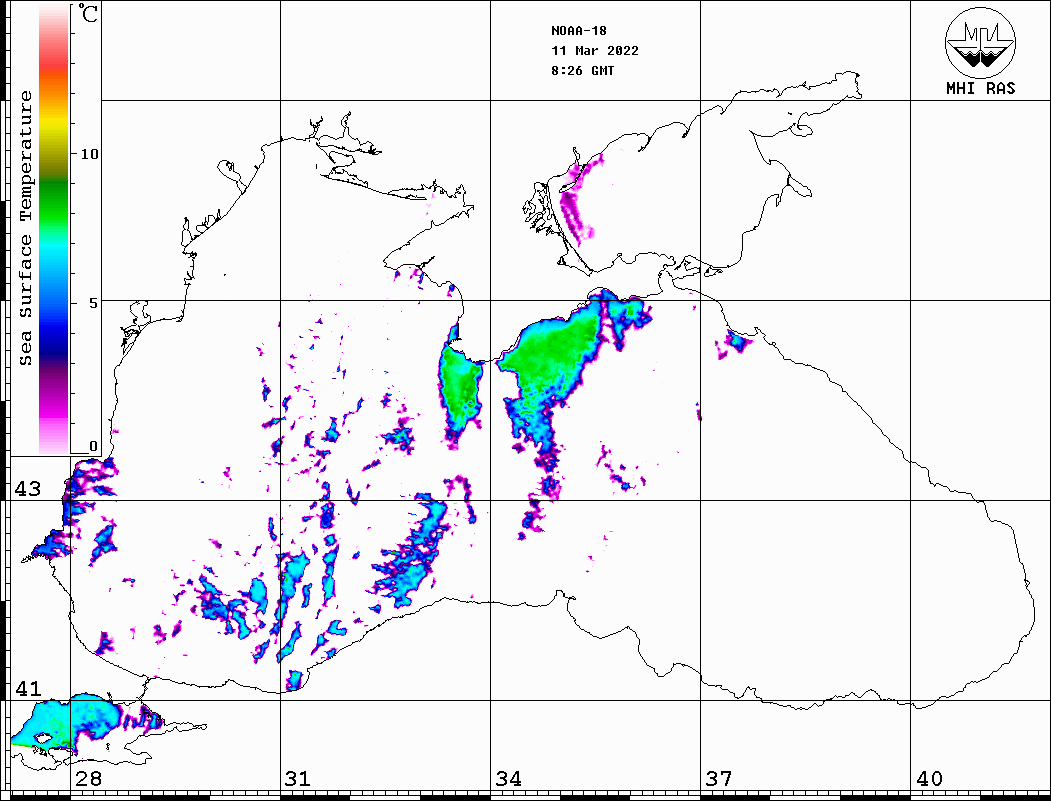
Task: Click the longitude label 31
Action: [297, 779]
